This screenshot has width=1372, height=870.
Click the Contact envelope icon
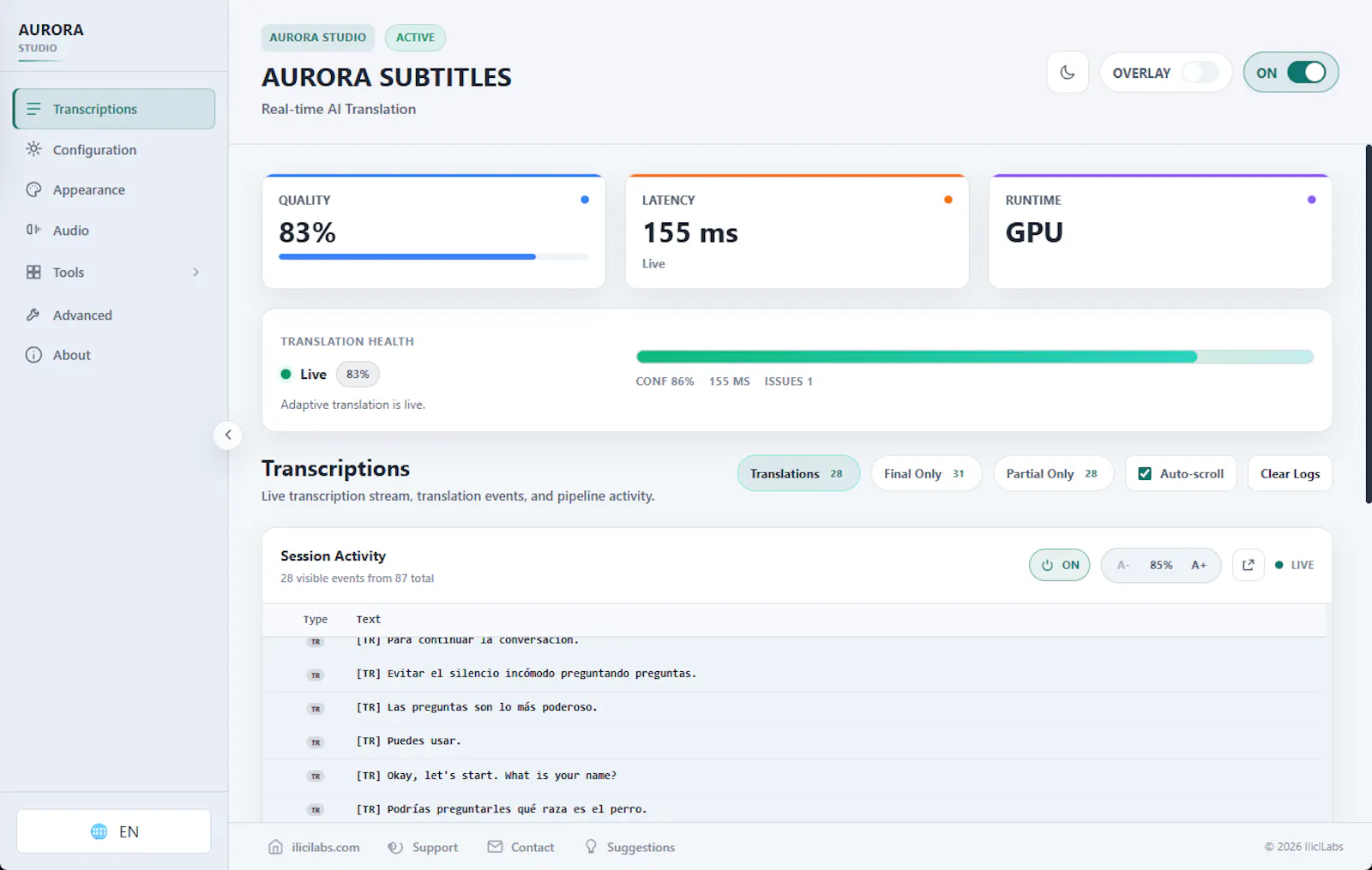495,847
